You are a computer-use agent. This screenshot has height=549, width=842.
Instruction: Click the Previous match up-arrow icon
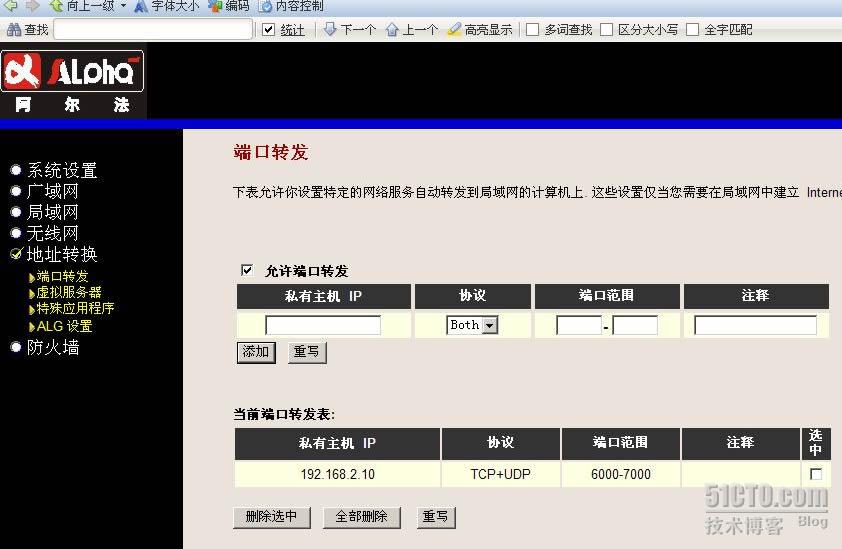click(392, 30)
